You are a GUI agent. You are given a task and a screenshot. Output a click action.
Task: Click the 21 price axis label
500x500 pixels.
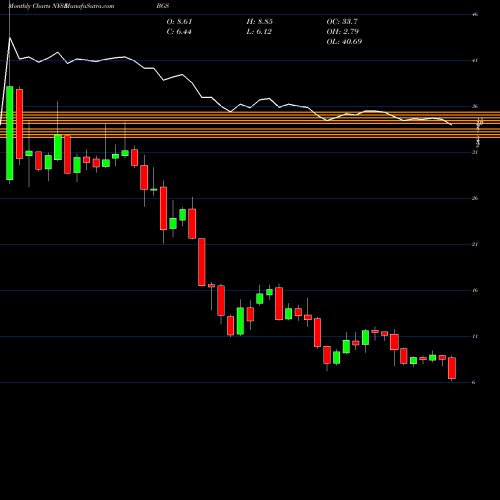point(475,244)
